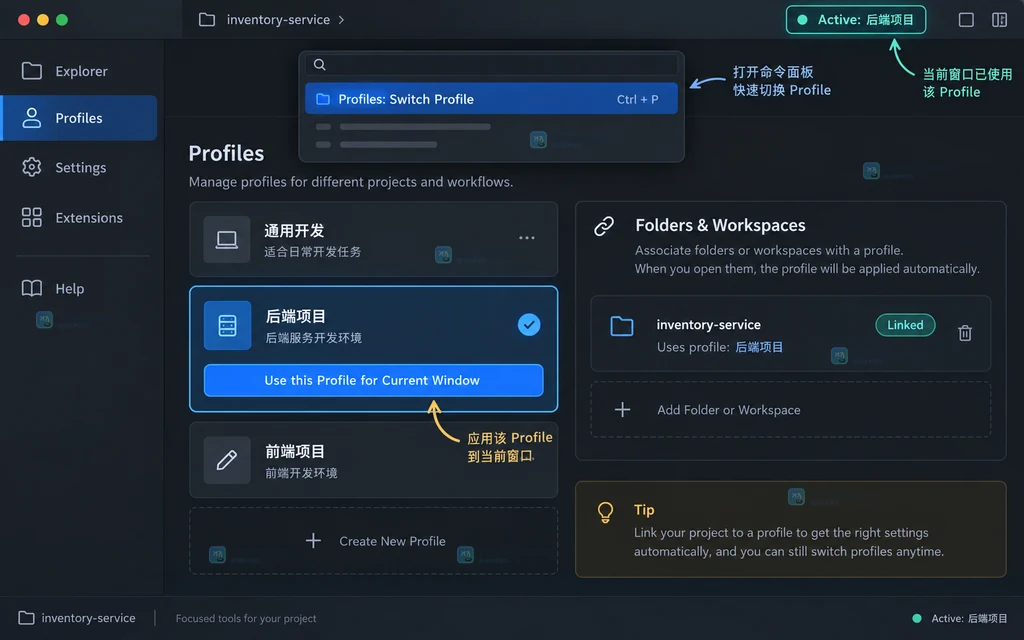Screen dimensions: 1024x640
Task: Click the pencil icon of 前端项目
Action: [x=227, y=460]
